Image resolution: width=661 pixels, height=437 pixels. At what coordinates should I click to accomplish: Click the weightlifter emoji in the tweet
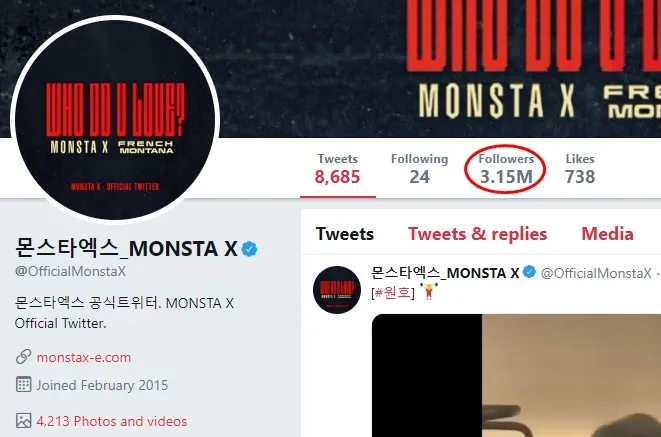tap(429, 292)
